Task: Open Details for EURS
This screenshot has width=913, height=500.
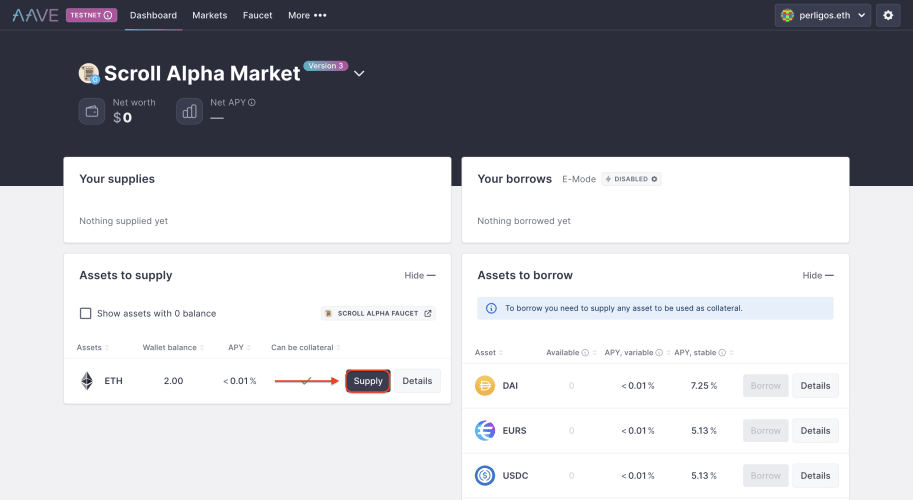Action: (815, 431)
